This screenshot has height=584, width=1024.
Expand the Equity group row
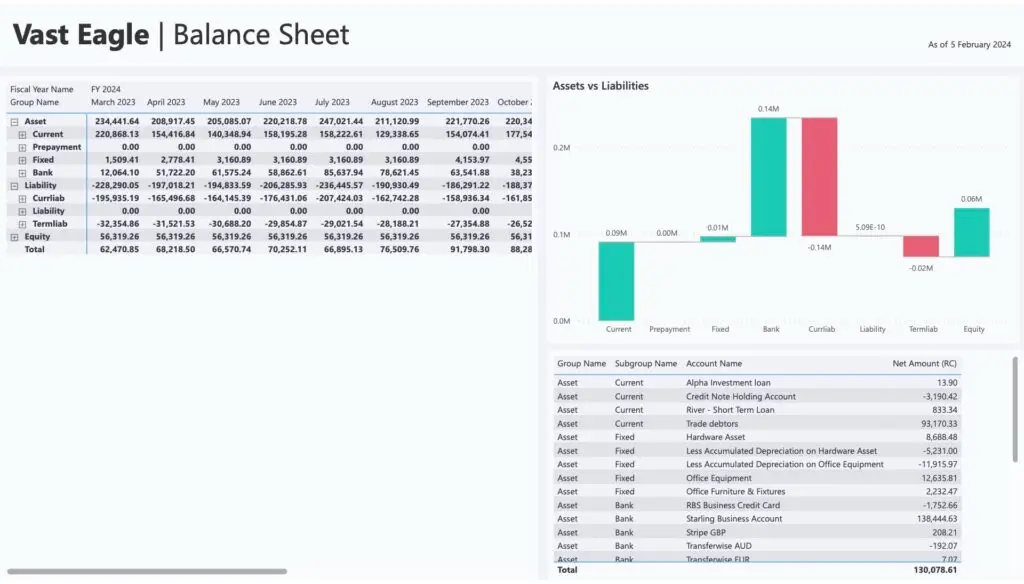15,237
